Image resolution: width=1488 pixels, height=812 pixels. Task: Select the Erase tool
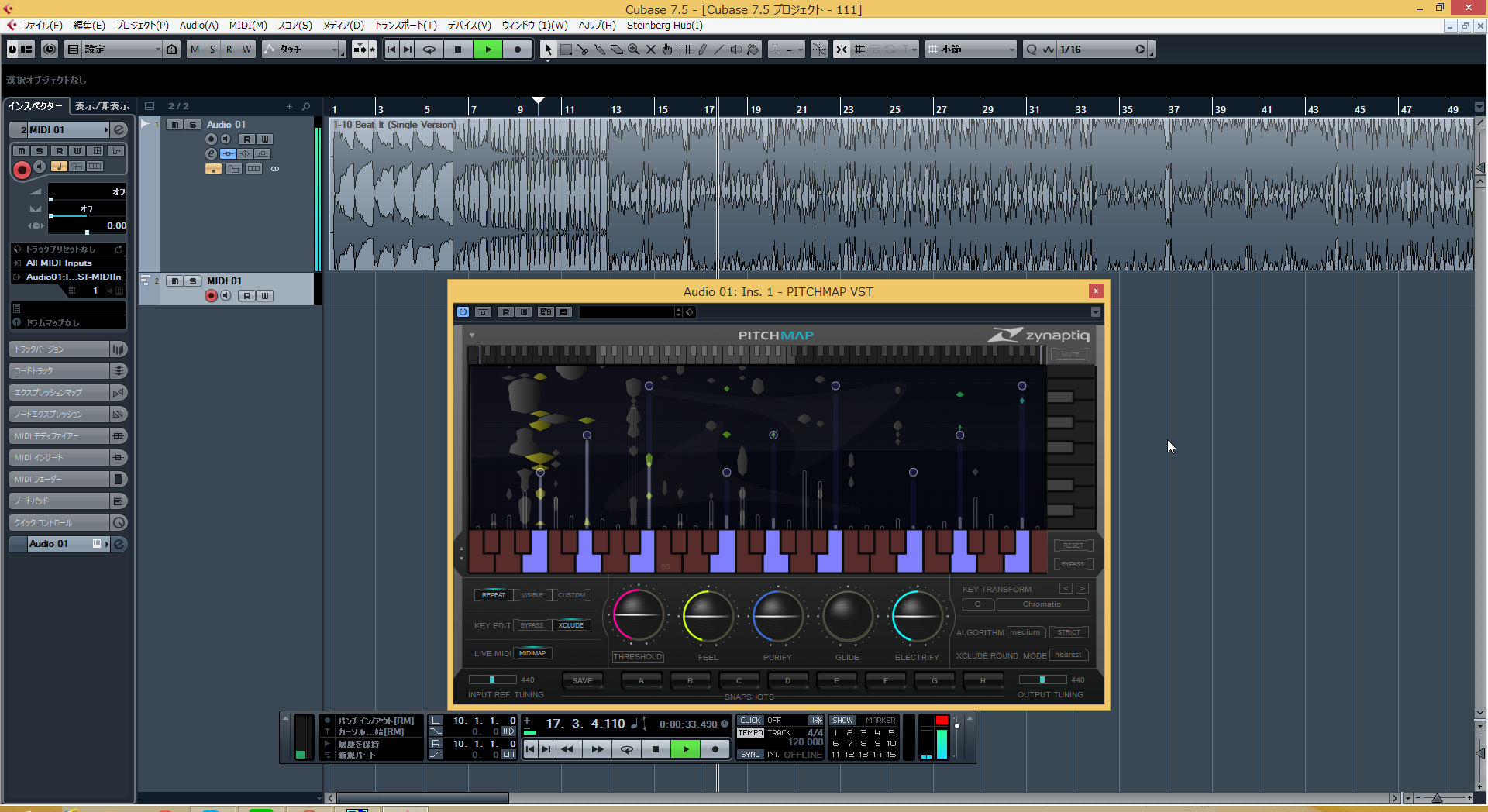617,50
